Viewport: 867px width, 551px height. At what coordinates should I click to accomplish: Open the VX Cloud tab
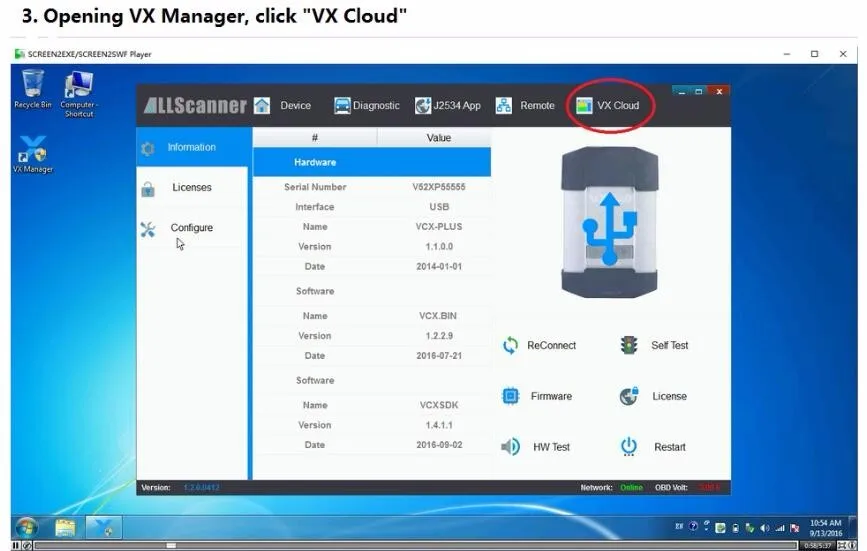607,106
